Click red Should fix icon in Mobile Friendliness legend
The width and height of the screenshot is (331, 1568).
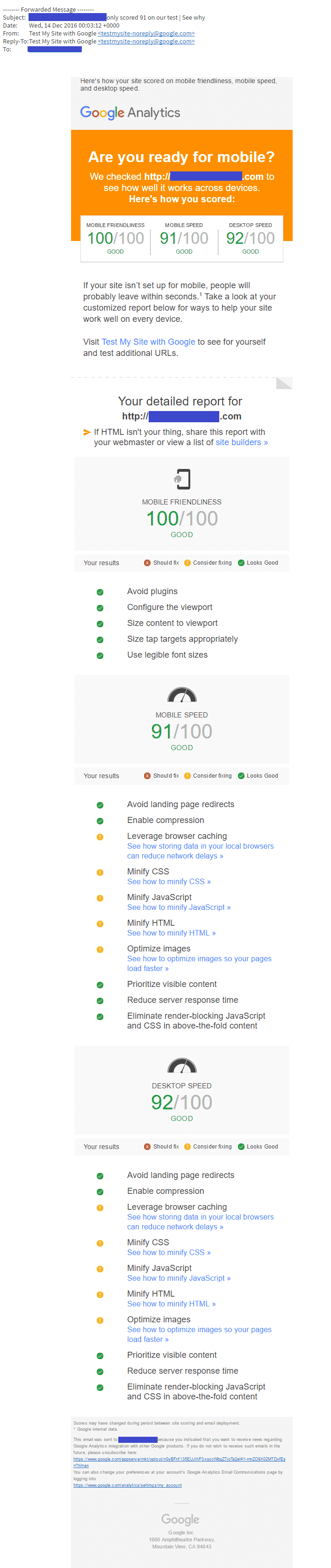point(147,562)
